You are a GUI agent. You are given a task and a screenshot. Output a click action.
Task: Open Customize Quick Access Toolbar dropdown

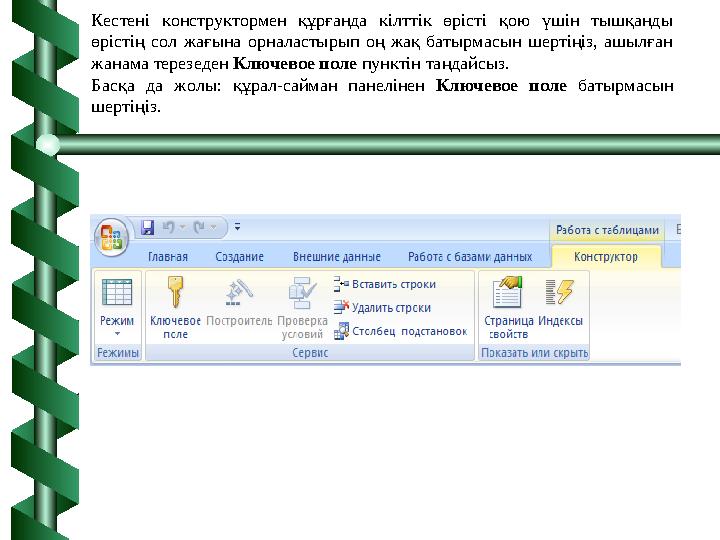pyautogui.click(x=237, y=226)
